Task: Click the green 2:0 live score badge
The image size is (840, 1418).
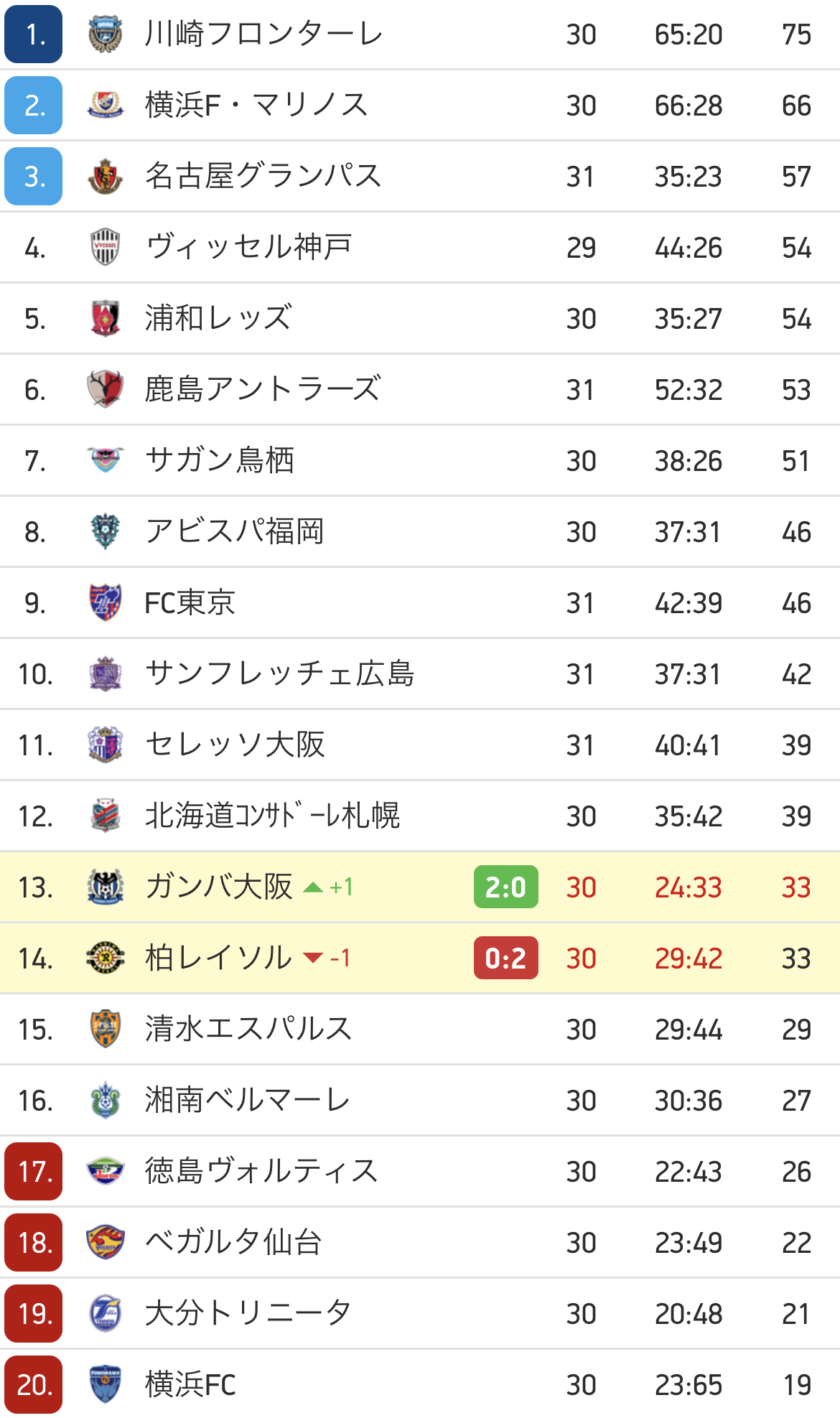Action: 506,887
